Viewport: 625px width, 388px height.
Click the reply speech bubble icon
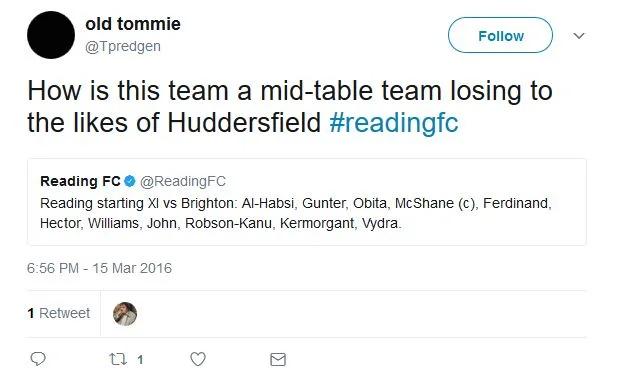pos(38,359)
